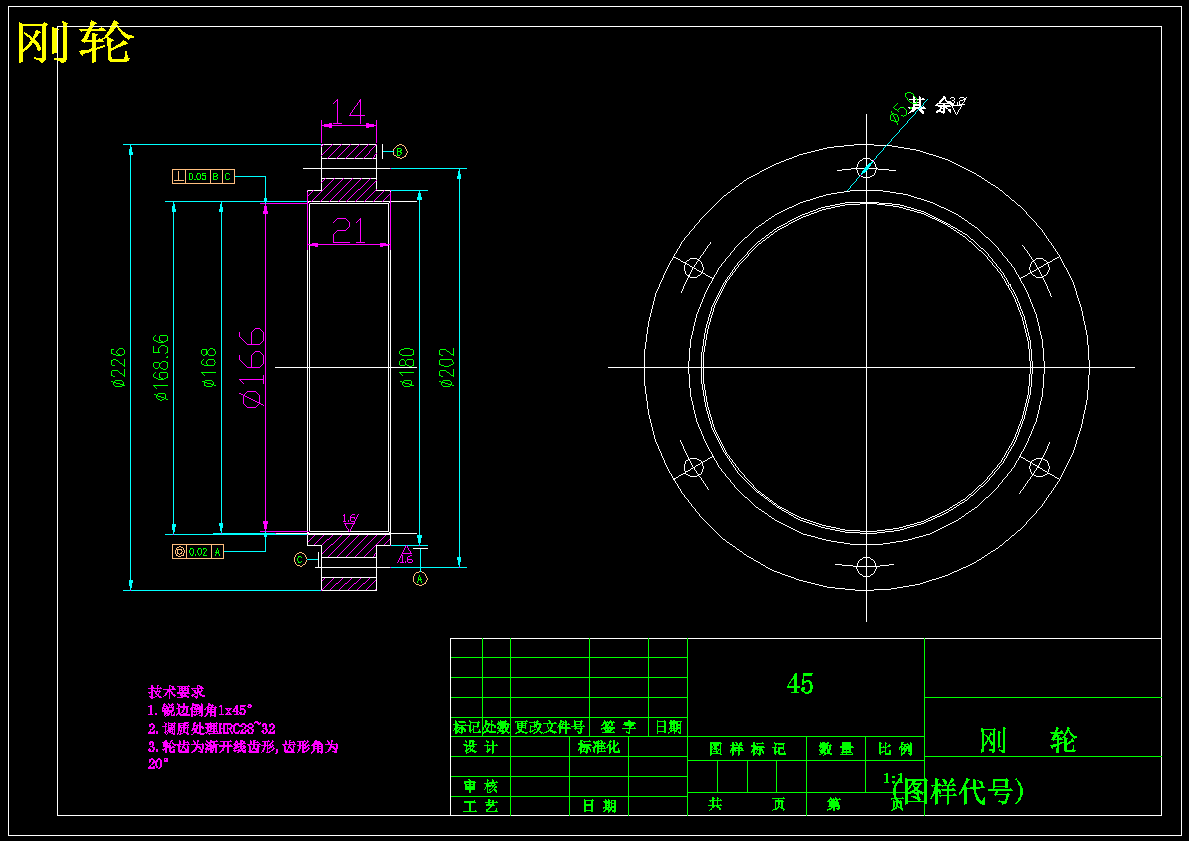Select datum marker A
Image resolution: width=1189 pixels, height=841 pixels.
pyautogui.click(x=420, y=579)
